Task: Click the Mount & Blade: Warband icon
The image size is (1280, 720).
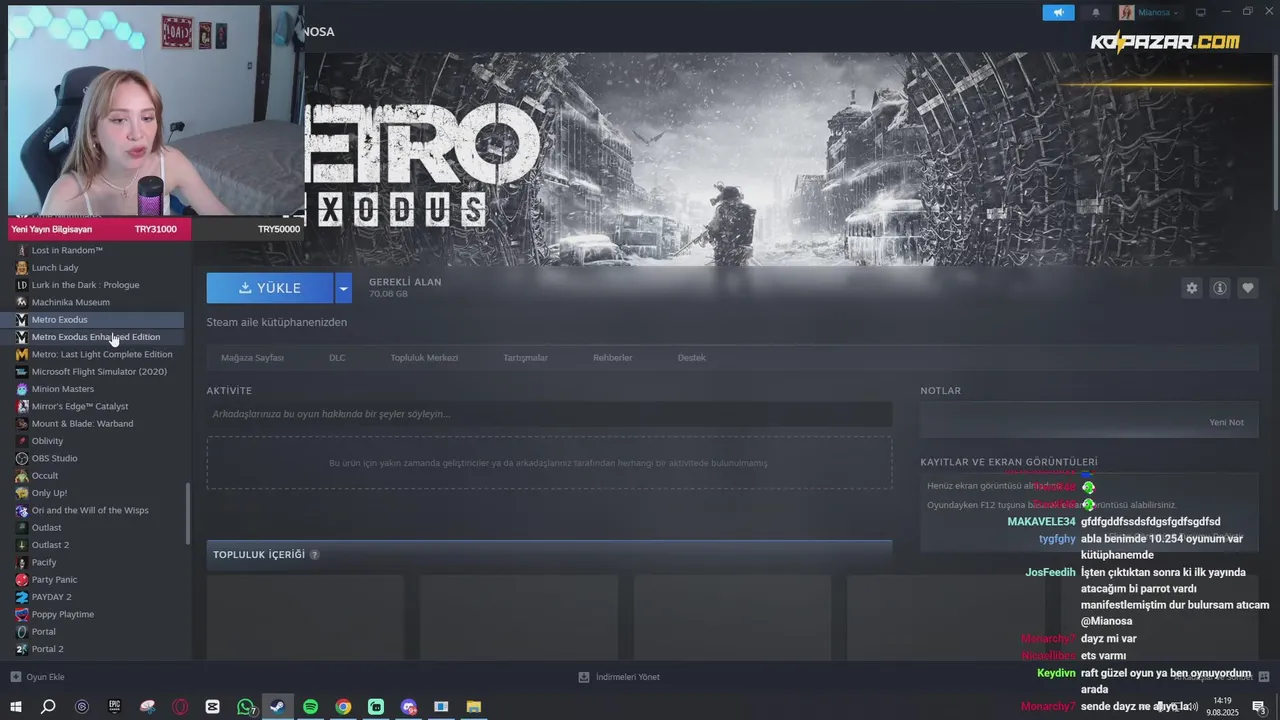Action: tap(22, 423)
